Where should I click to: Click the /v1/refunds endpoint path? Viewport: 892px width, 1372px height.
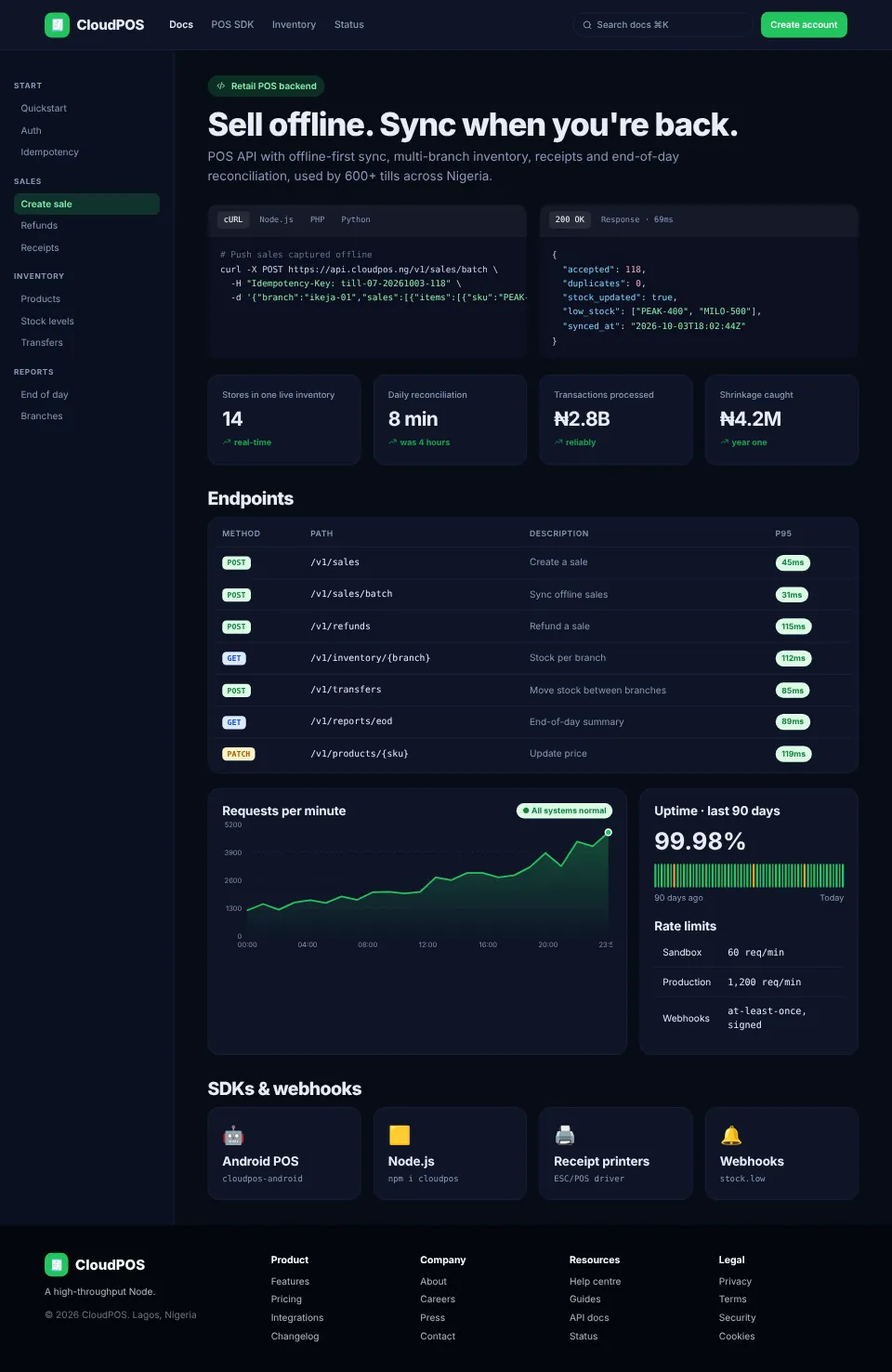[340, 627]
